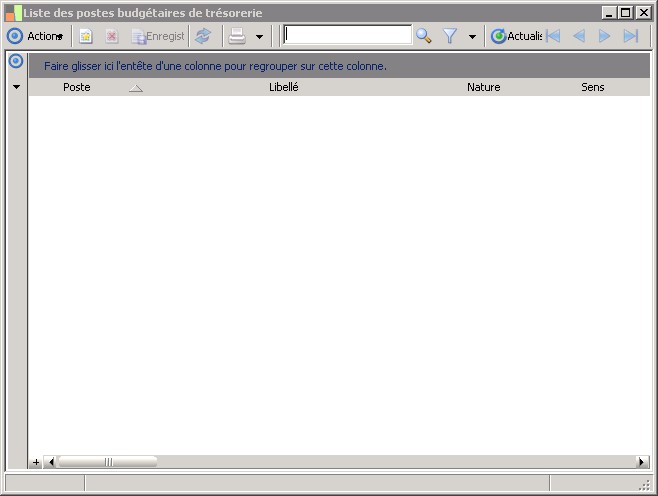This screenshot has height=496, width=658.
Task: Click the horizontal scrollbar thumb
Action: 108,462
